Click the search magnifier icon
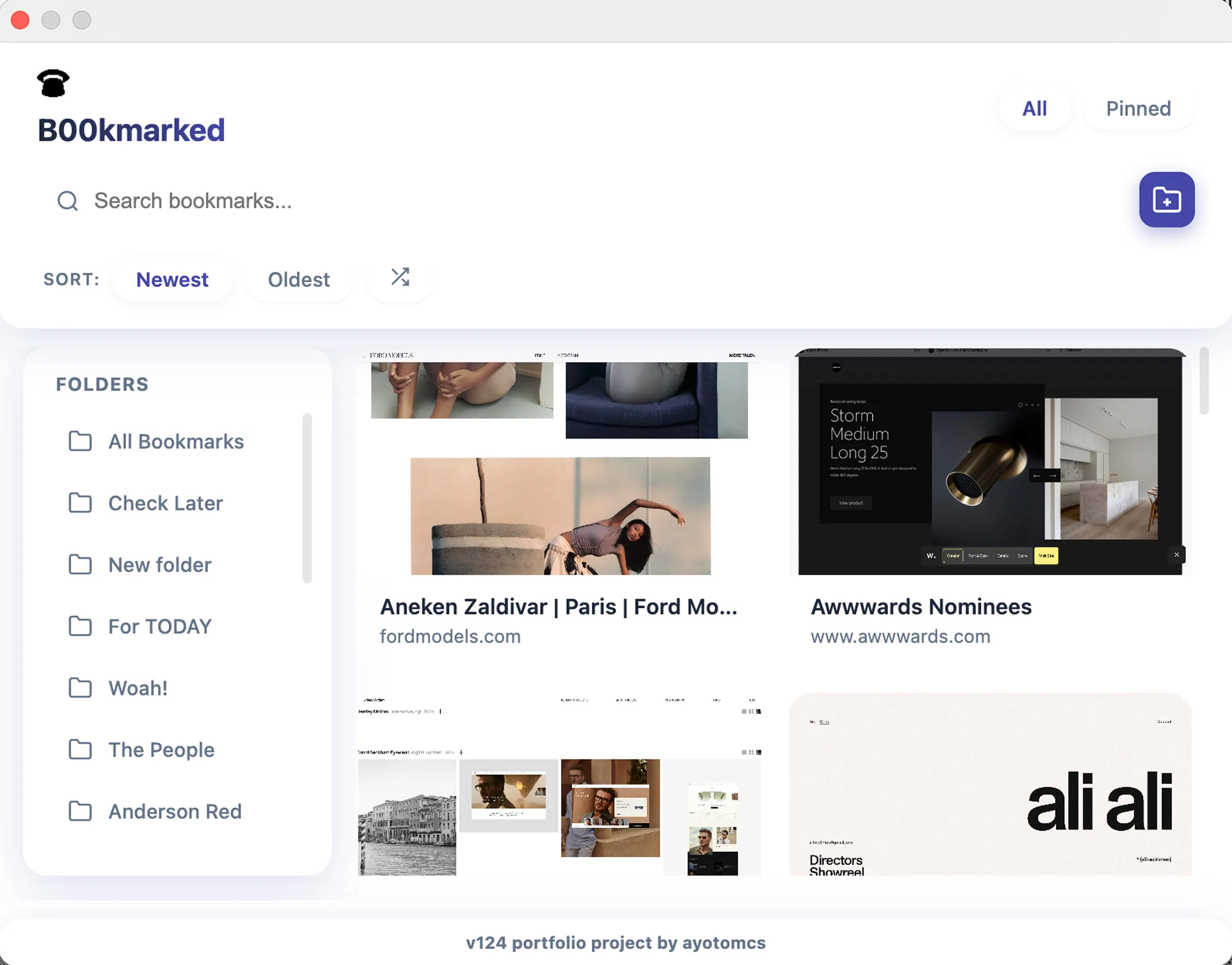The height and width of the screenshot is (965, 1232). 68,200
